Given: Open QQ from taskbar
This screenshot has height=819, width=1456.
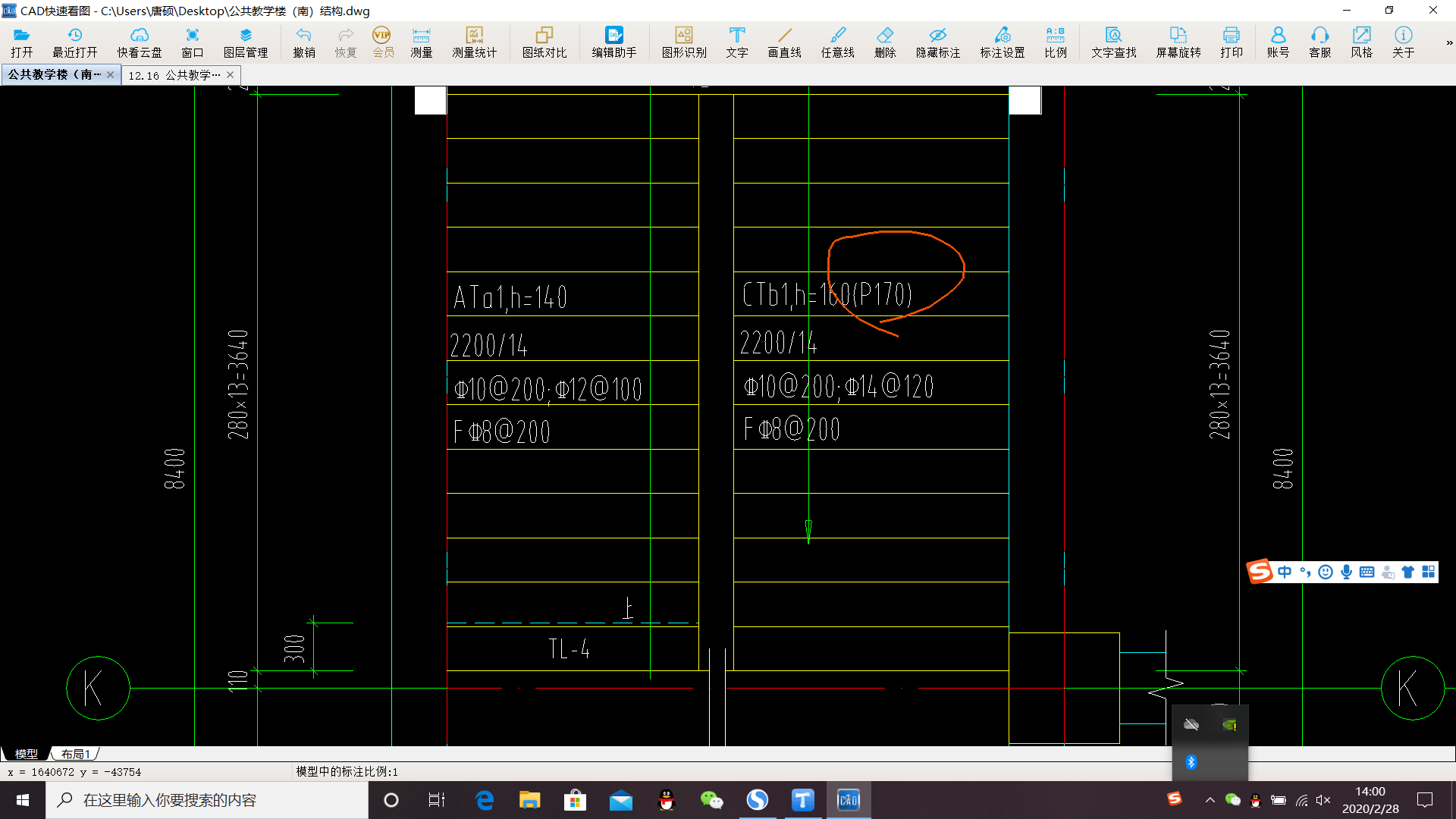Looking at the screenshot, I should click(x=666, y=800).
